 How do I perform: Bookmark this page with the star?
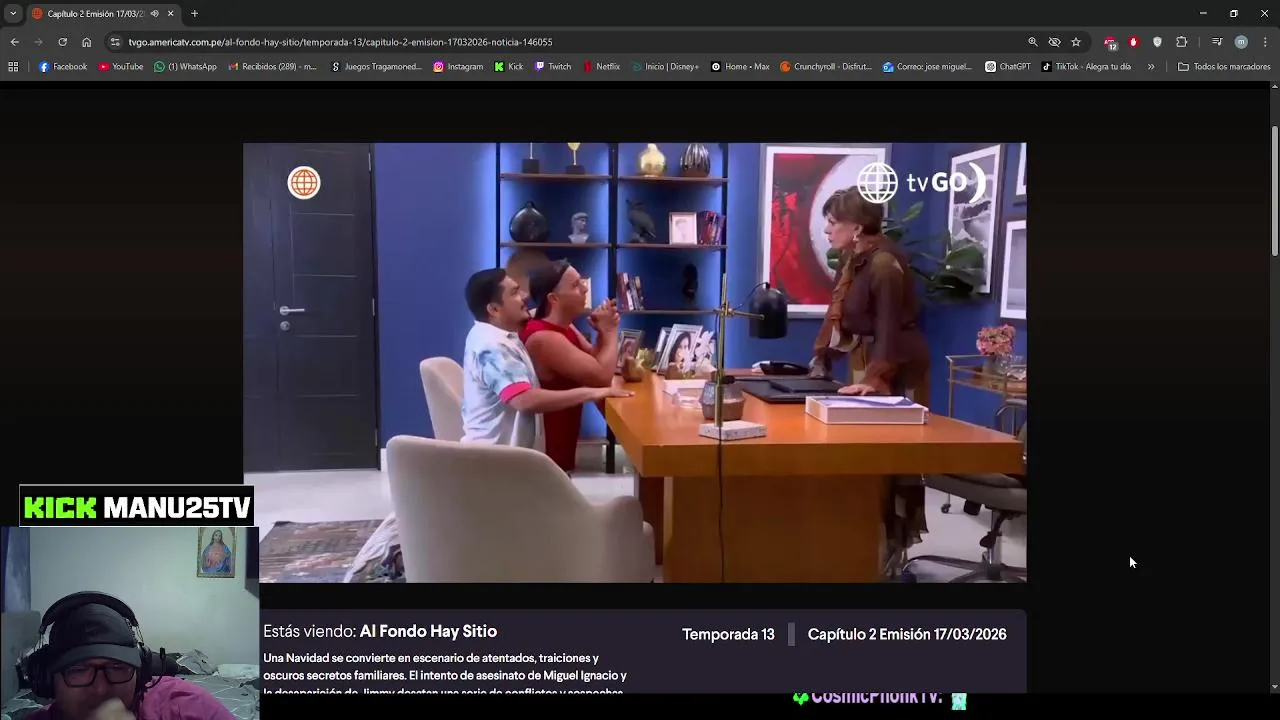(1076, 42)
